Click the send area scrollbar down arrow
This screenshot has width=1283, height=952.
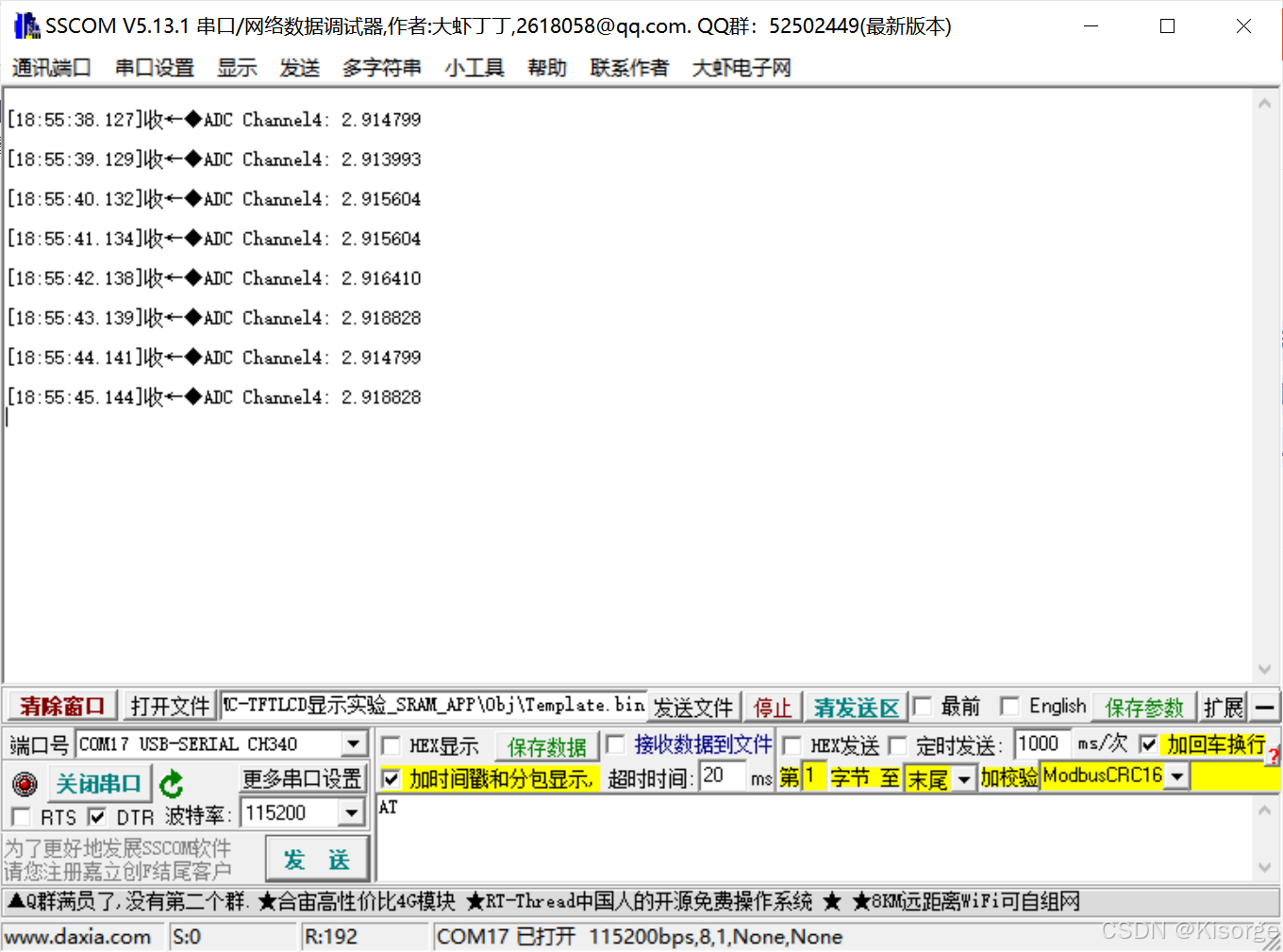click(1265, 868)
